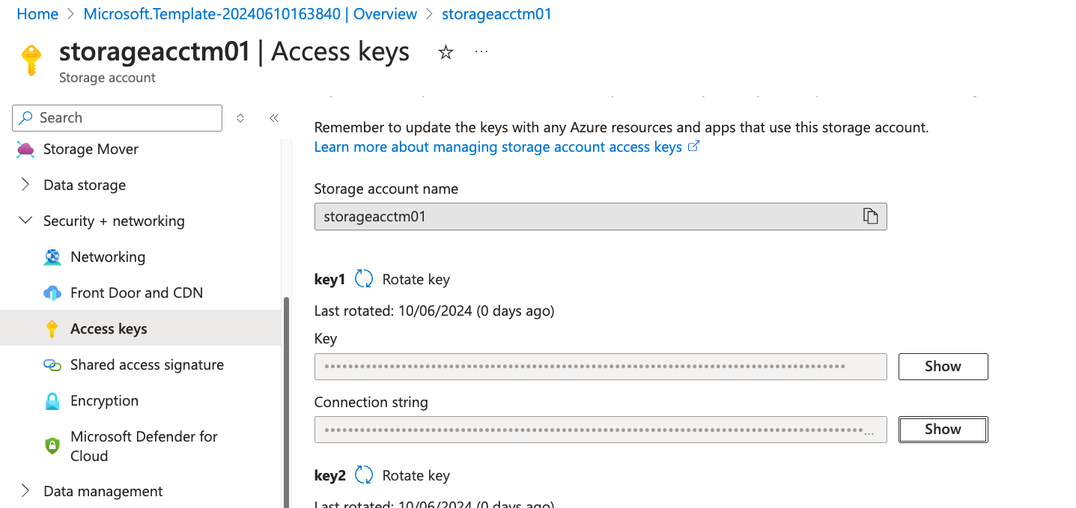Click the Encryption lock icon
1076x508 pixels.
52,401
